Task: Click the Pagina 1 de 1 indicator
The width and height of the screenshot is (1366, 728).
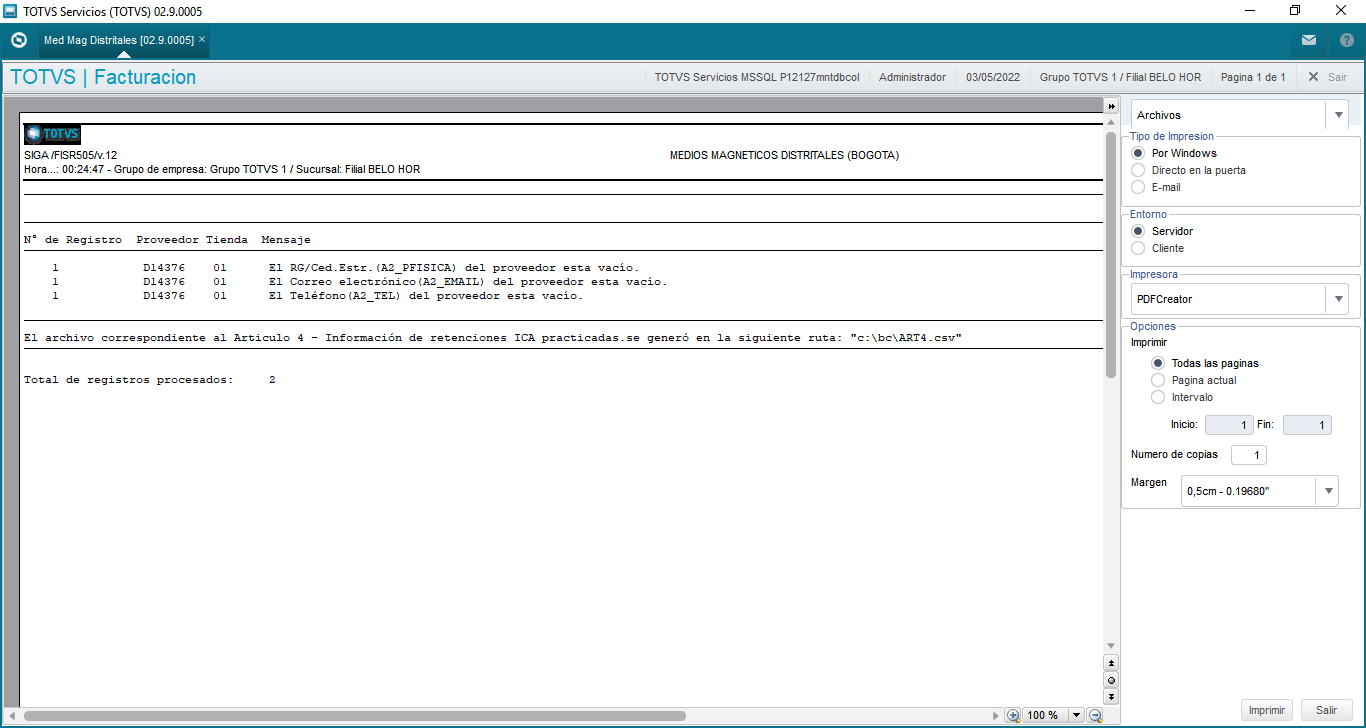Action: (1253, 77)
